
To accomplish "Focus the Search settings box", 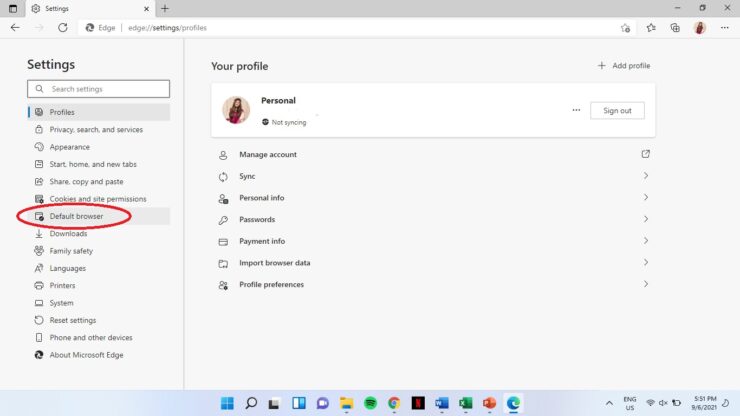I will point(99,89).
